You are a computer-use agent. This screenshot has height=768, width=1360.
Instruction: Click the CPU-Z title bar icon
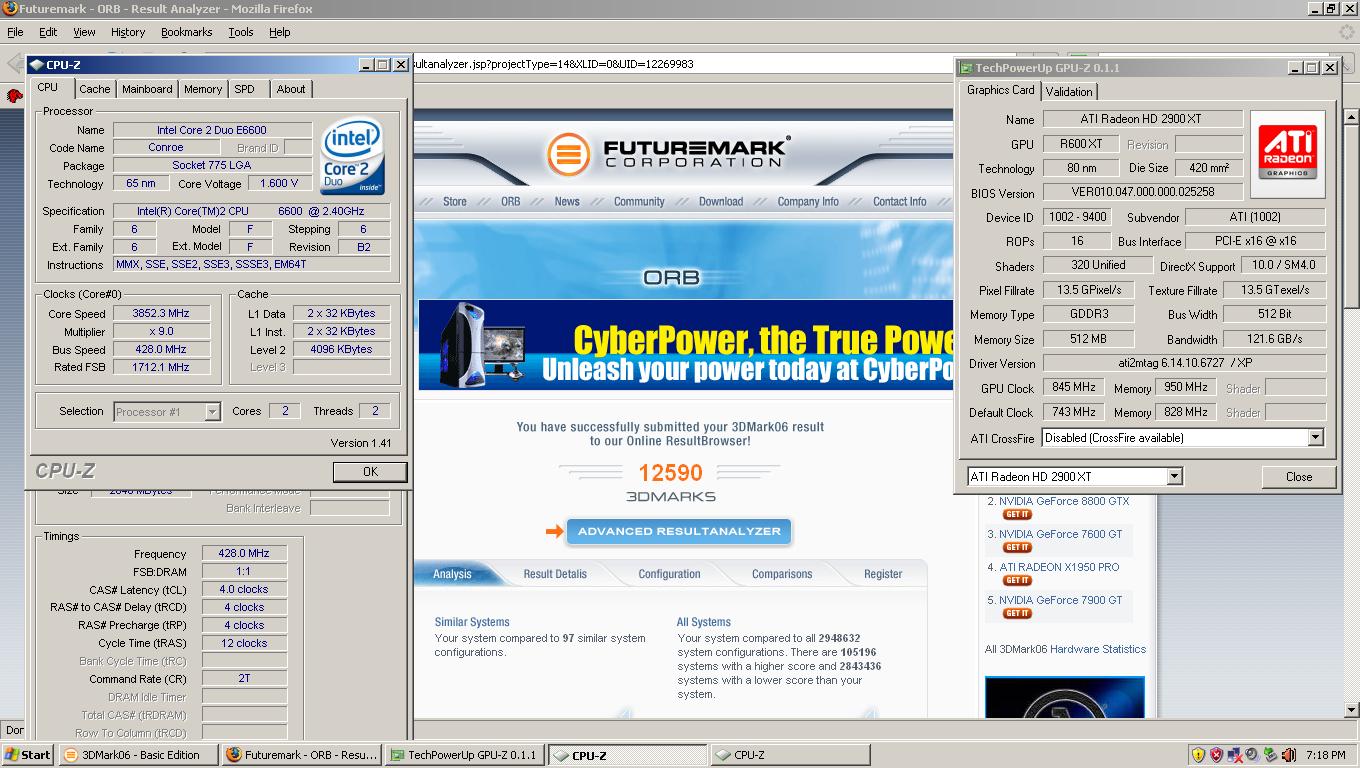point(36,65)
